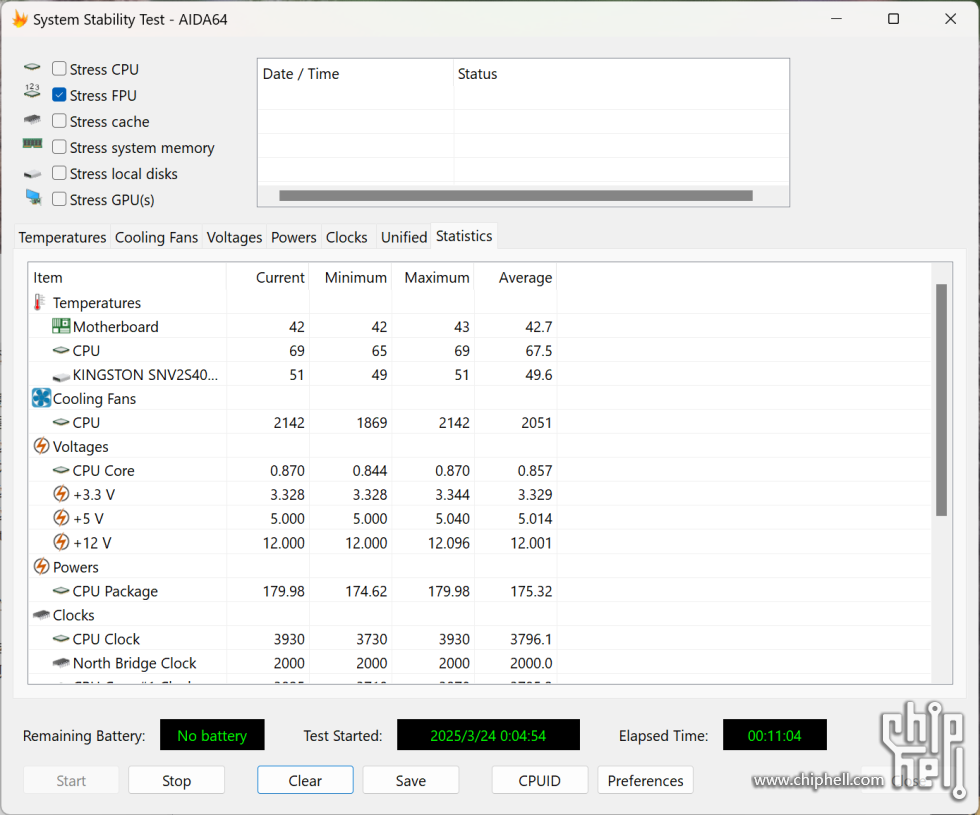Click the Statistics tab
This screenshot has width=980, height=815.
pos(464,236)
